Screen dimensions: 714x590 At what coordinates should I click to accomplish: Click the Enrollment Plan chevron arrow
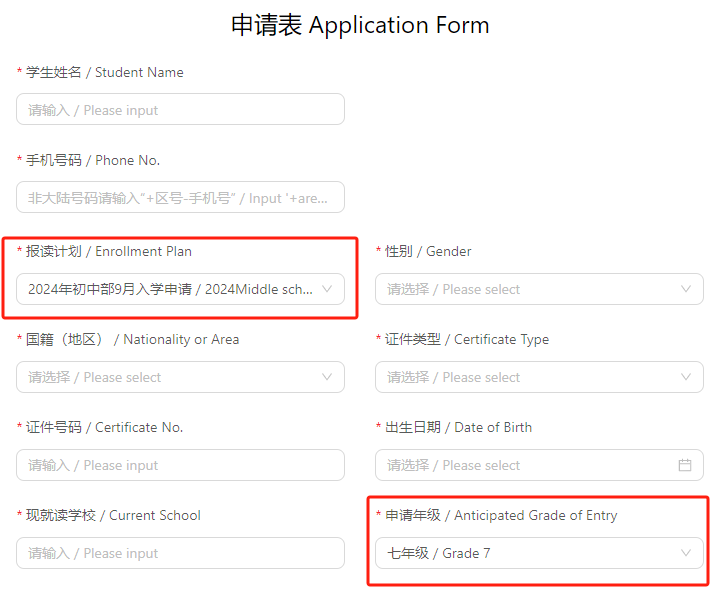pos(327,289)
